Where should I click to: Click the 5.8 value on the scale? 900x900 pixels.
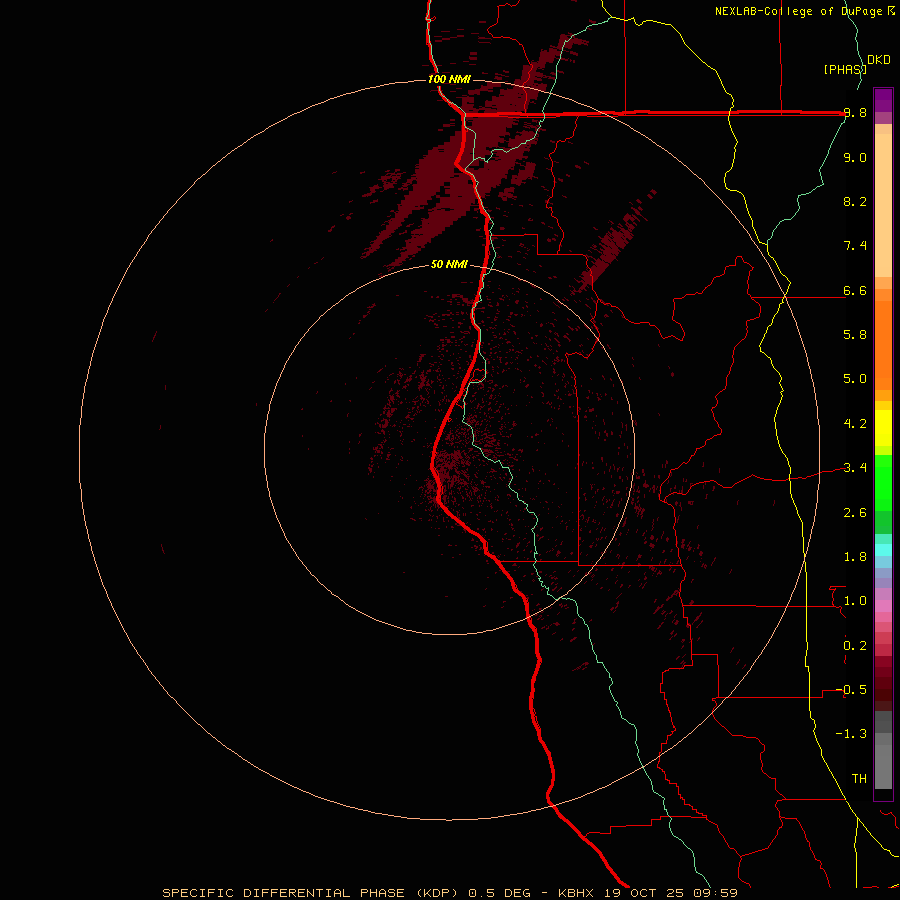pos(855,335)
